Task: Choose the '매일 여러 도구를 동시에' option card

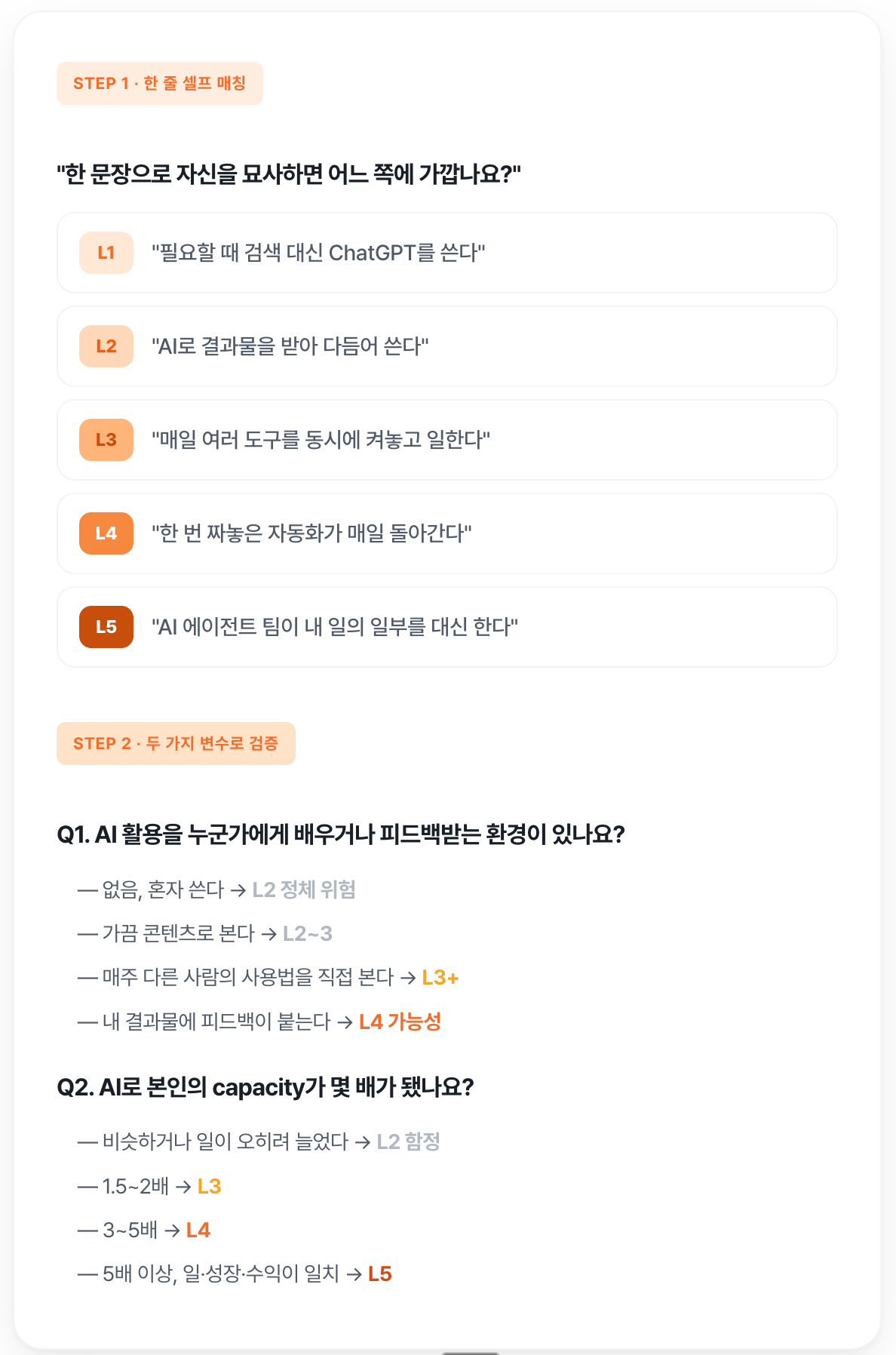Action: click(x=447, y=440)
